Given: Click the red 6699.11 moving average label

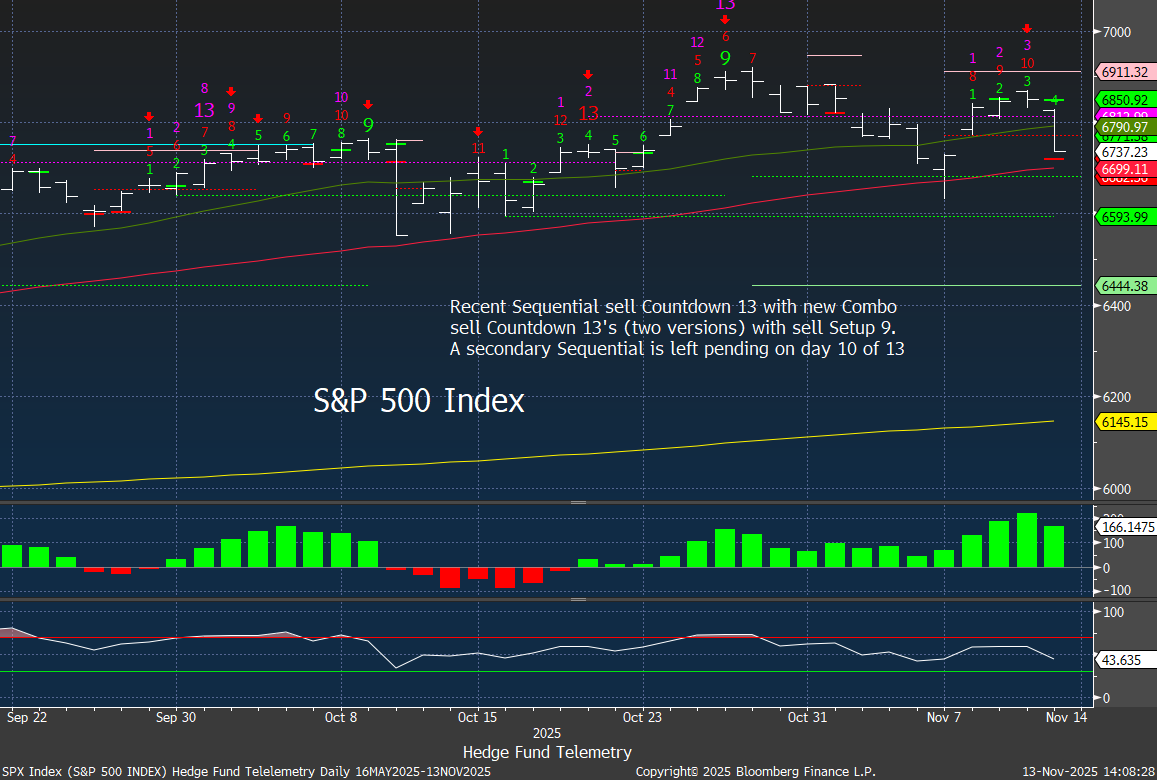Looking at the screenshot, I should click(1123, 170).
